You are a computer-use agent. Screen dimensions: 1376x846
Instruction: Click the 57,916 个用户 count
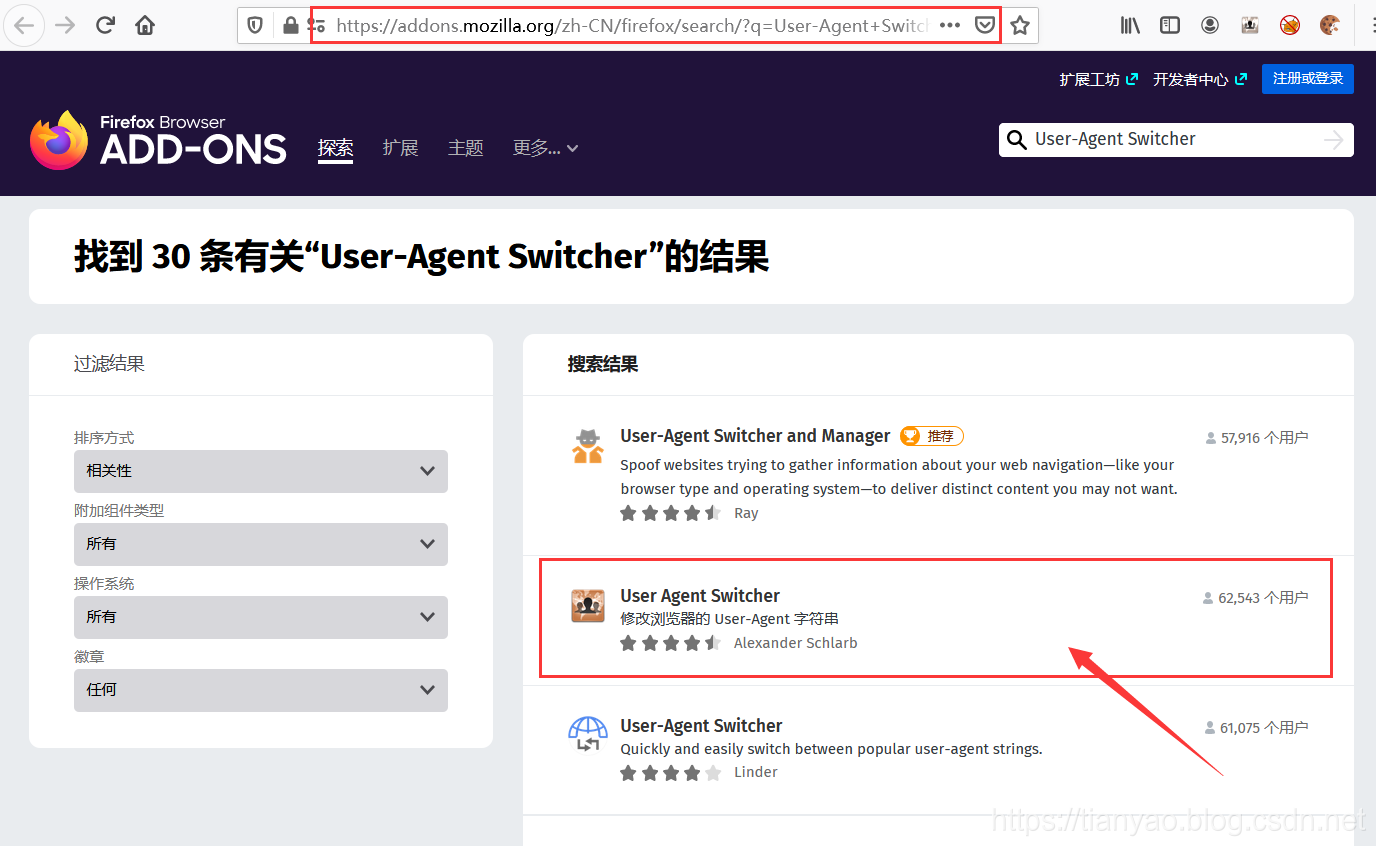pos(1257,438)
